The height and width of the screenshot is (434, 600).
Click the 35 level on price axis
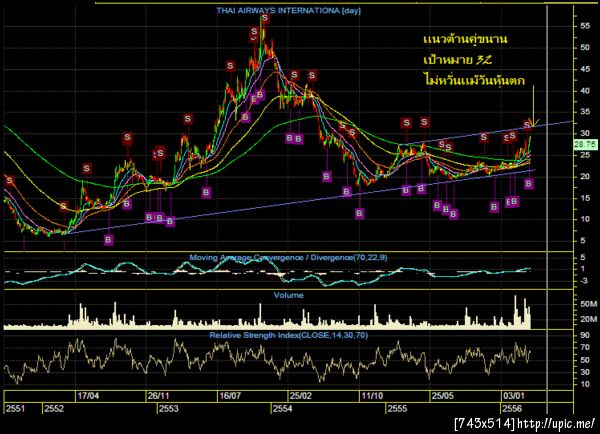click(585, 112)
